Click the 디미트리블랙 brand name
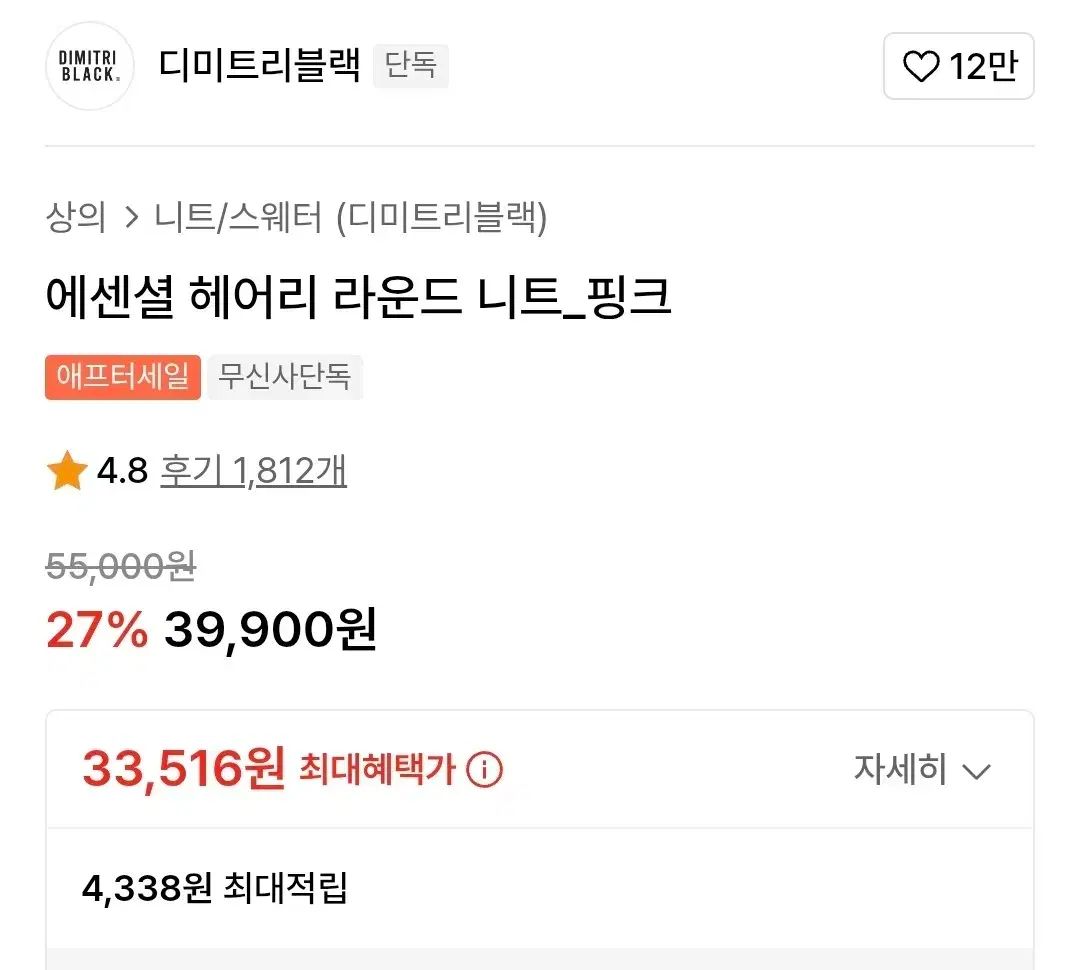 (x=259, y=65)
